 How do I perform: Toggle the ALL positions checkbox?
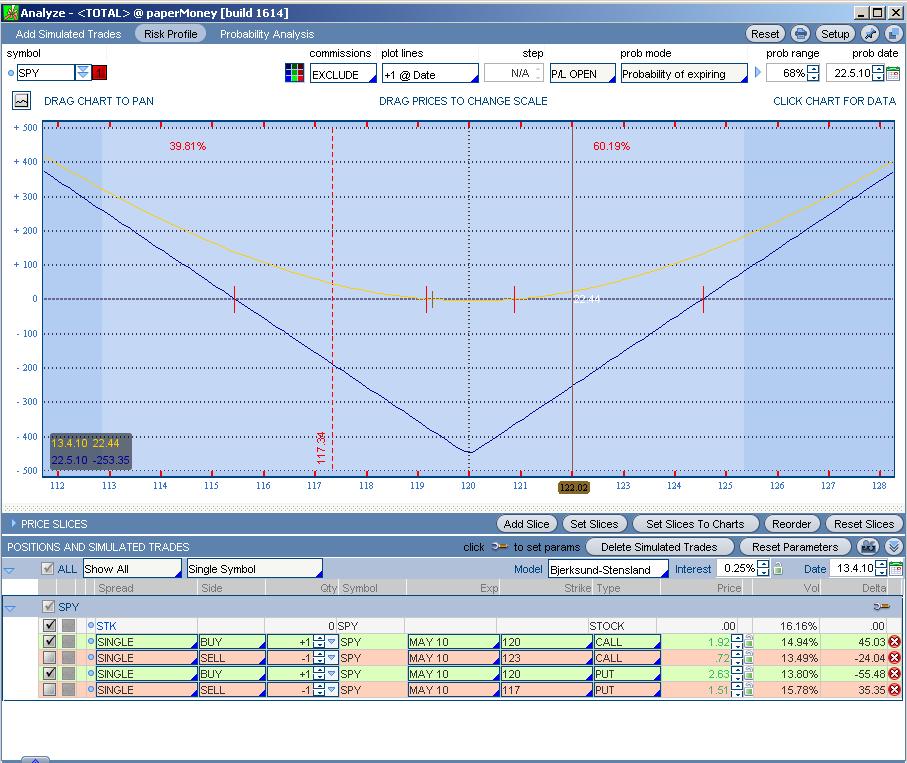pyautogui.click(x=47, y=569)
